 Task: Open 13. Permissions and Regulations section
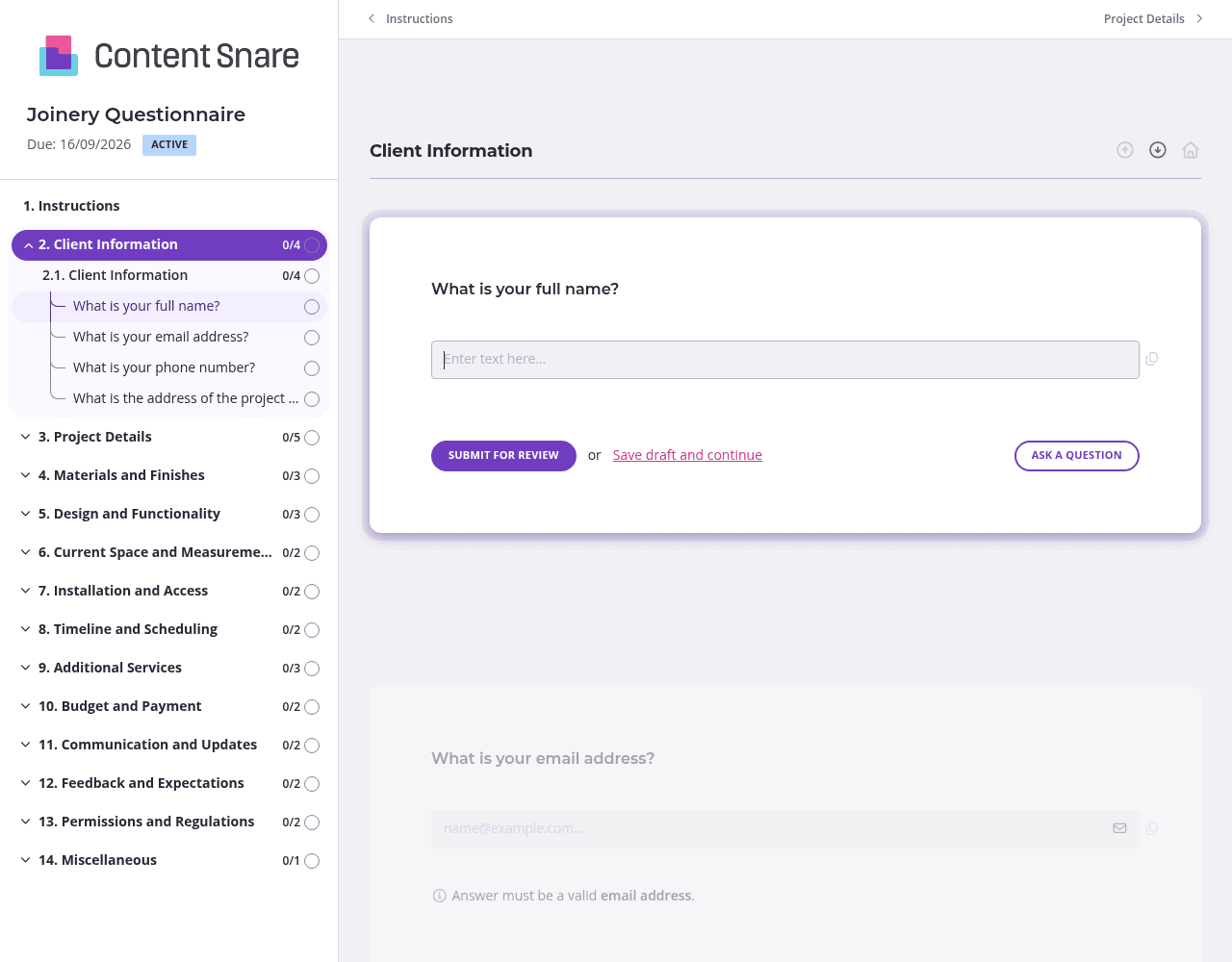[x=146, y=822]
